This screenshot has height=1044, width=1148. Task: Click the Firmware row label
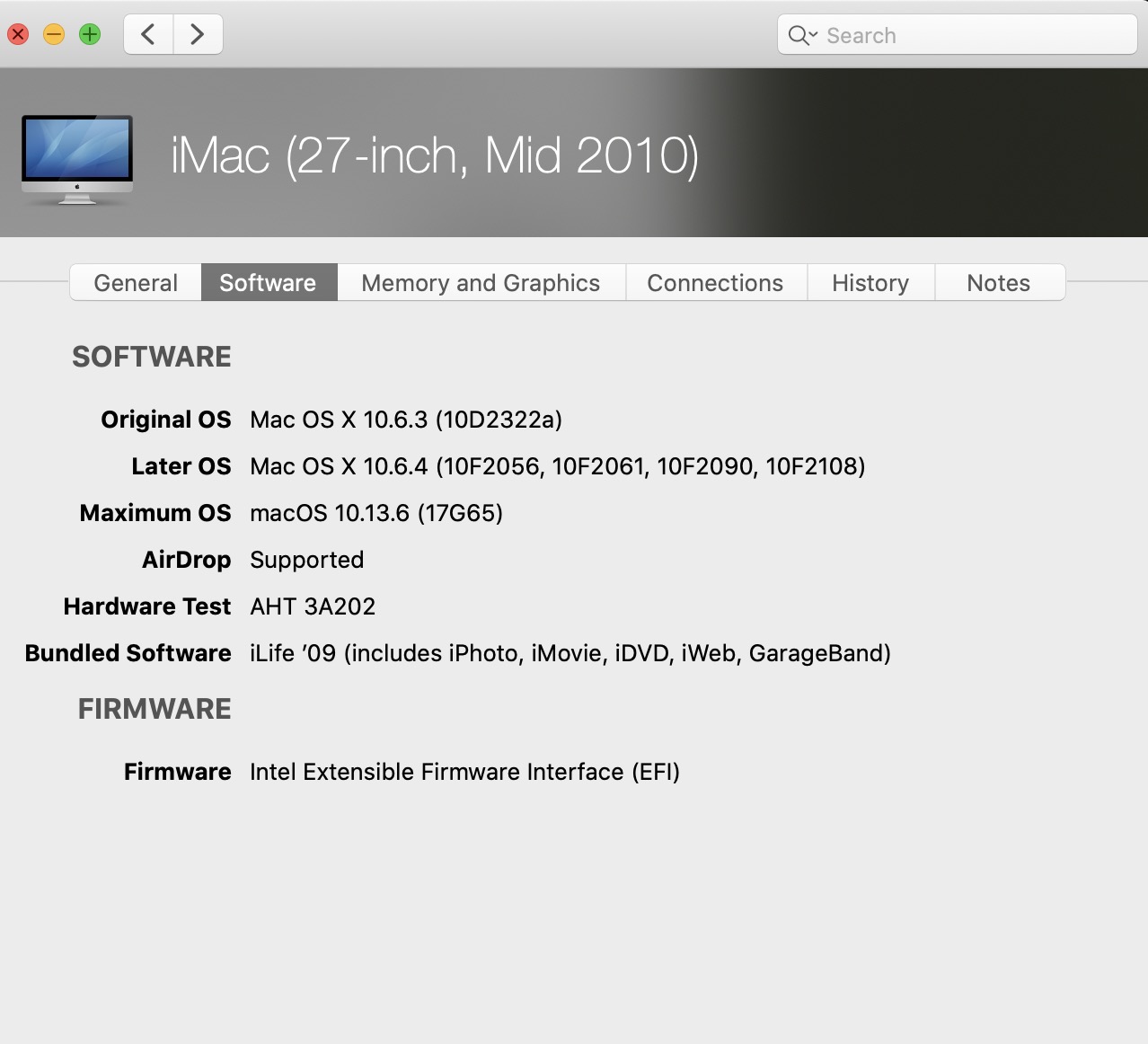pyautogui.click(x=178, y=772)
